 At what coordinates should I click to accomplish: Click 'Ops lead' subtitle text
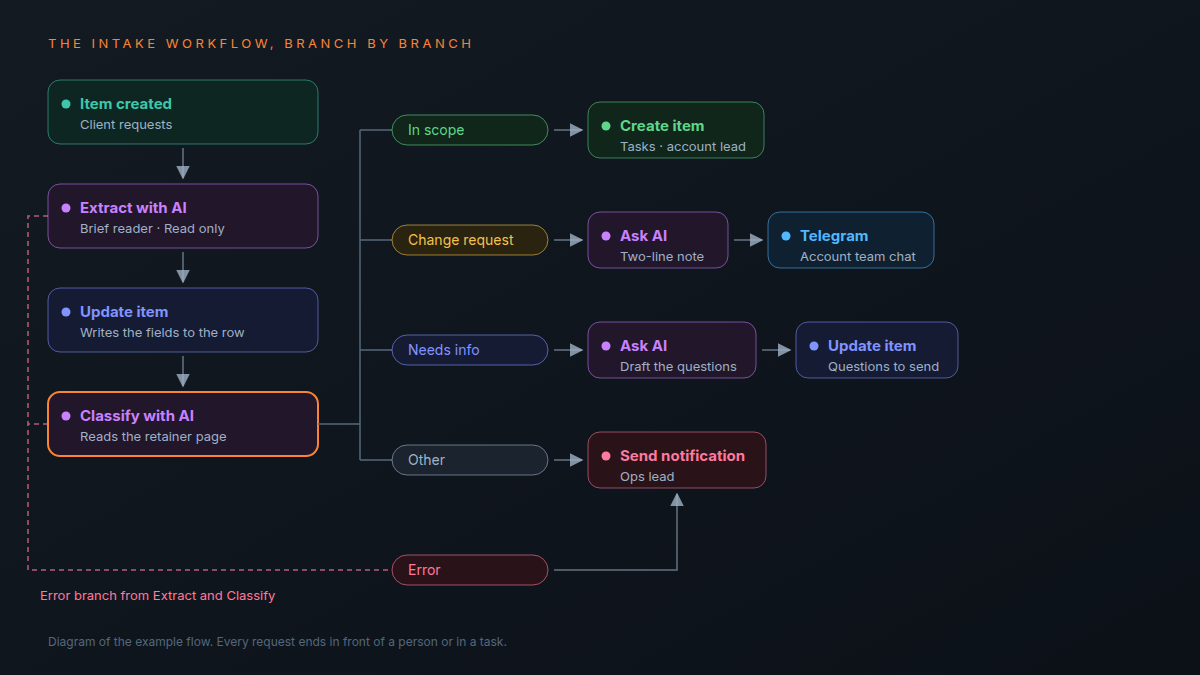pos(647,477)
